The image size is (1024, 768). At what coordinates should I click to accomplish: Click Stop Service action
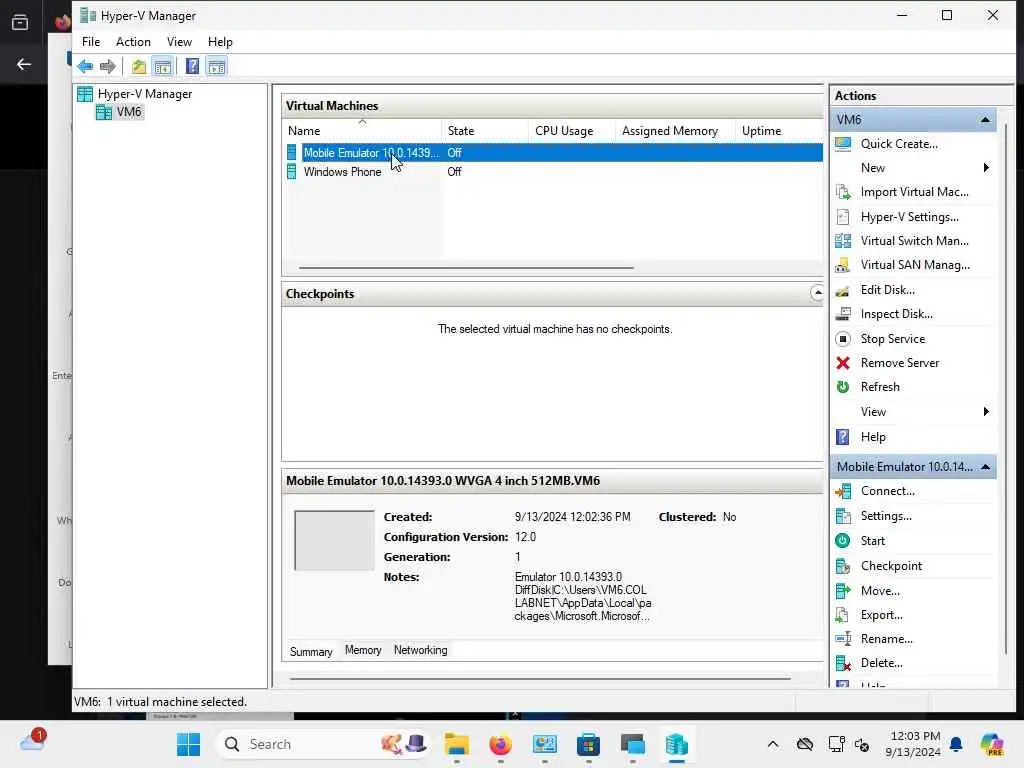(x=893, y=339)
